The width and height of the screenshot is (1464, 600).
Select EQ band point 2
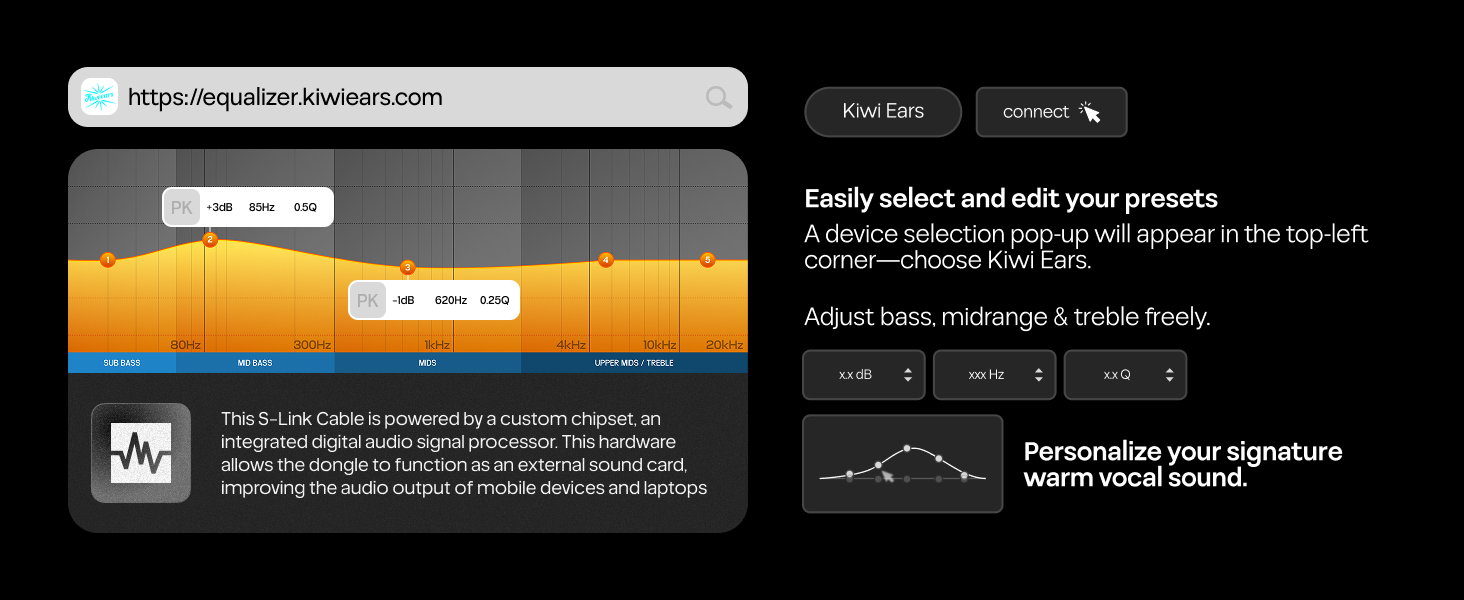(x=210, y=239)
